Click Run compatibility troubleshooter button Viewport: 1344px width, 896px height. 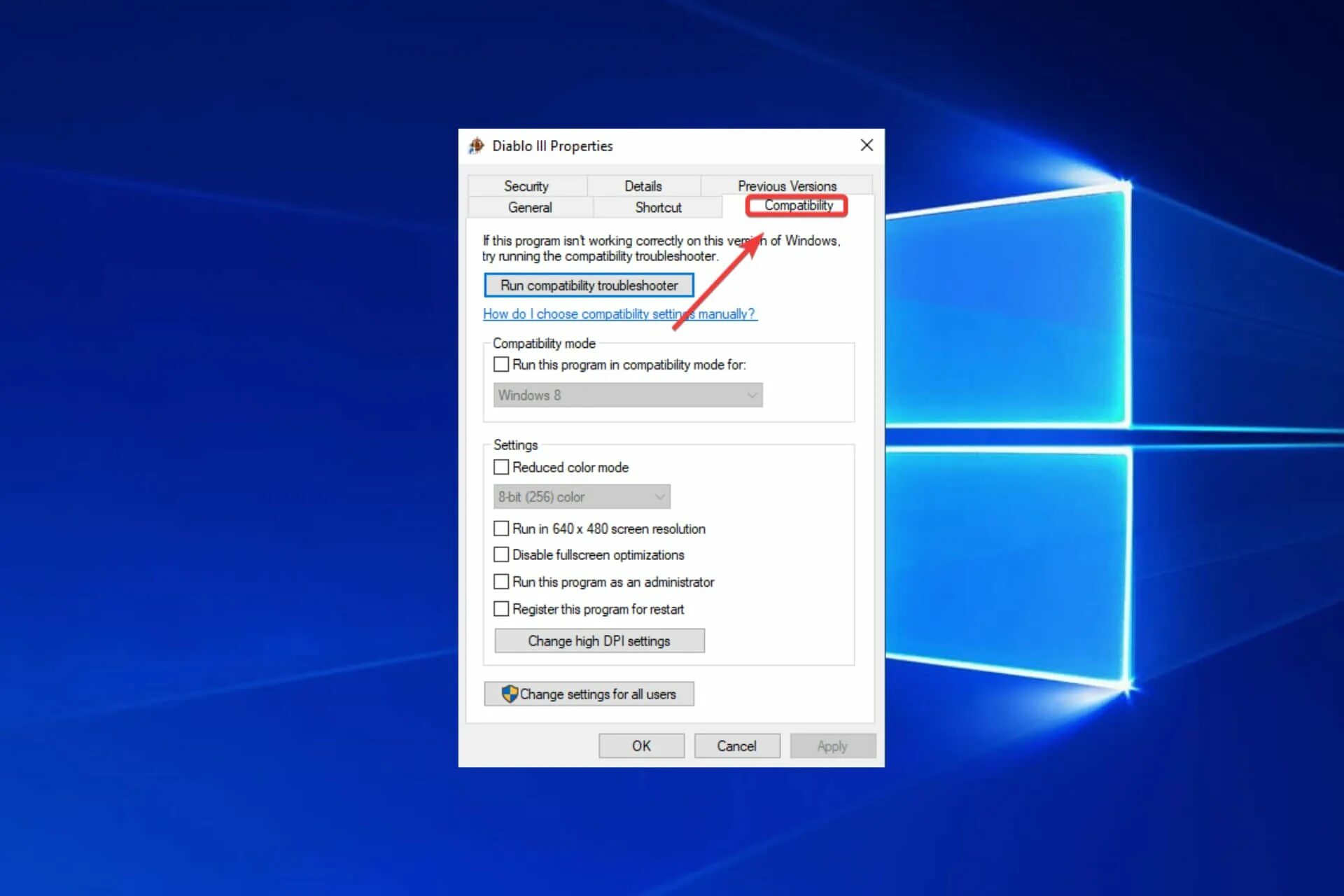click(x=589, y=286)
